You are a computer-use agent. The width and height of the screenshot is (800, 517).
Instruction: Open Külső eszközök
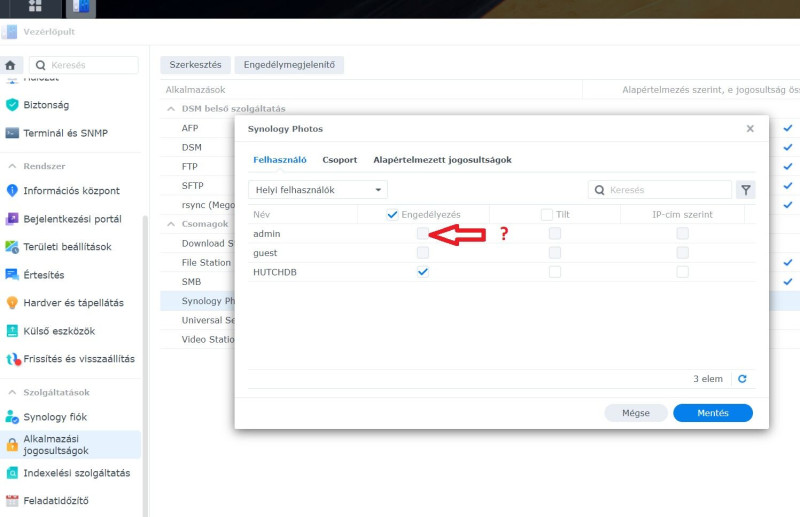point(50,331)
